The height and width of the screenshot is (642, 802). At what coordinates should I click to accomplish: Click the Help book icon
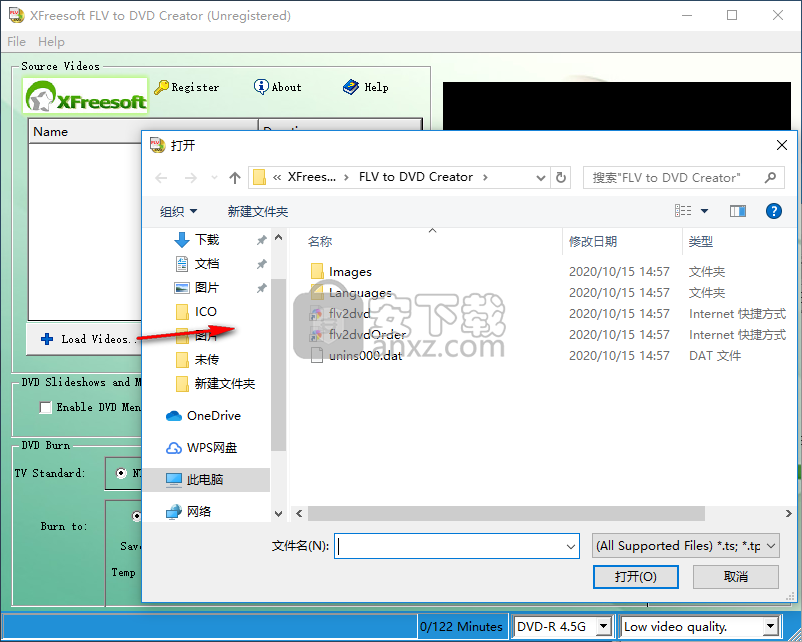(351, 87)
